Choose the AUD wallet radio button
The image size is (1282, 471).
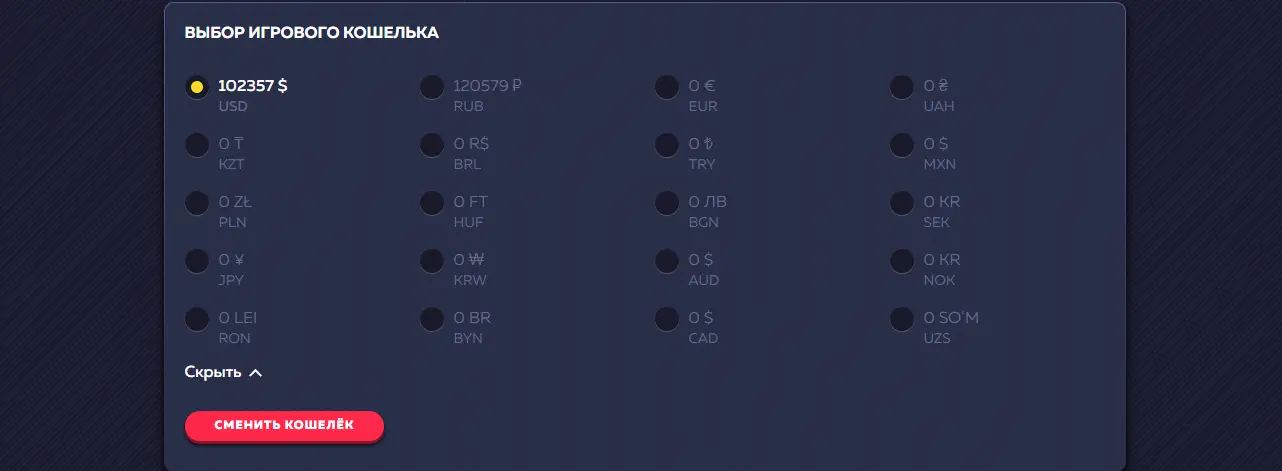[667, 261]
